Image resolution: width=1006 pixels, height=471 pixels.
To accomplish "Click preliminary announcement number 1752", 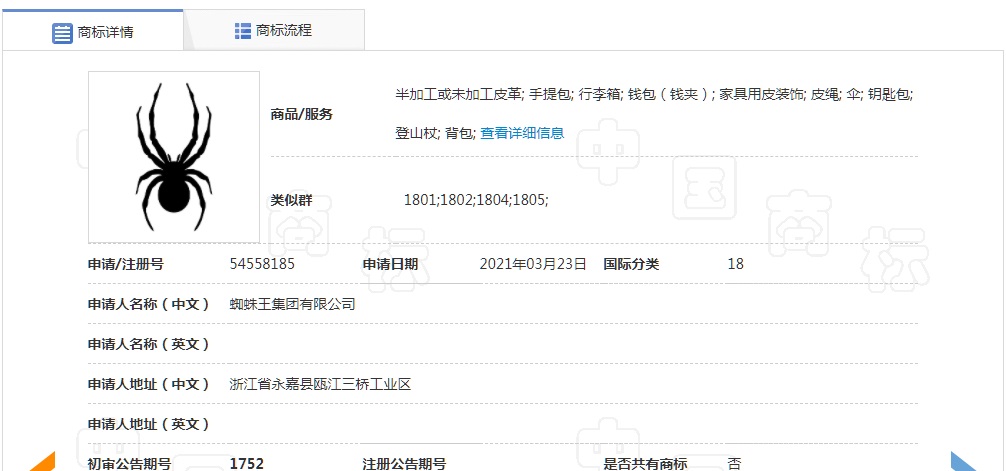I will coord(247,463).
